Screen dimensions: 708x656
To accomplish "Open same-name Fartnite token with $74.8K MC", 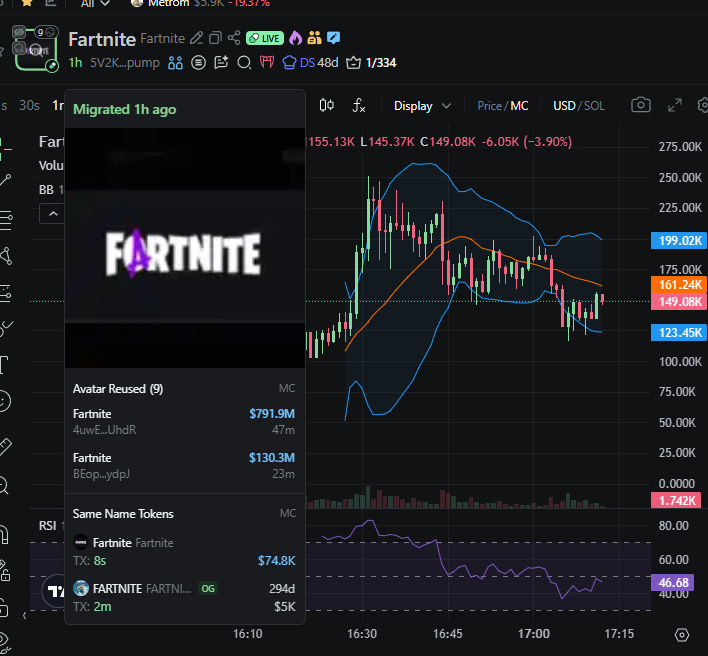I will coord(184,551).
